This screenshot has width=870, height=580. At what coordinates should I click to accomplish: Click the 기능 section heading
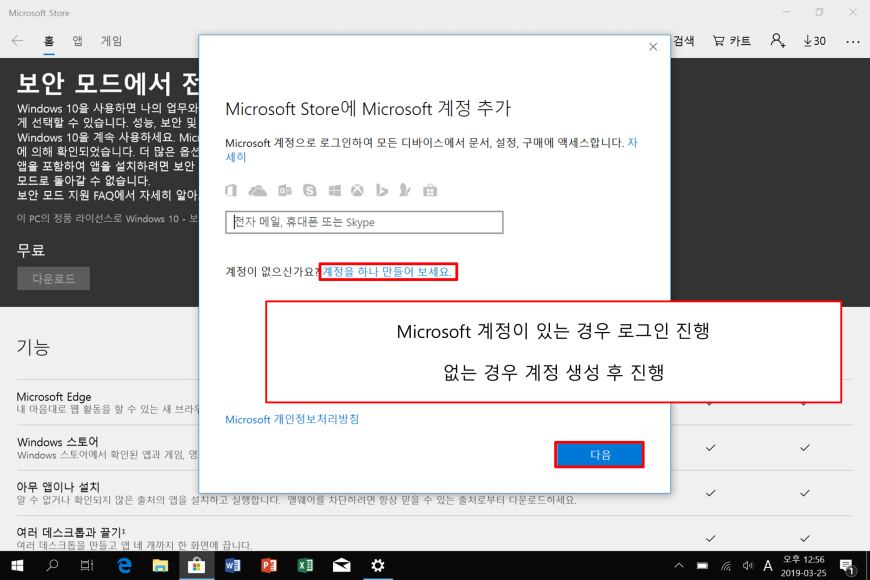coord(33,347)
